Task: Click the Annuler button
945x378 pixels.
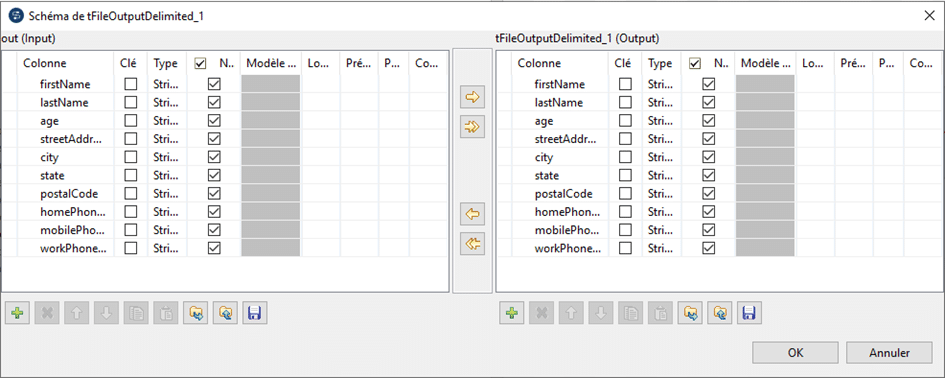Action: pyautogui.click(x=889, y=353)
